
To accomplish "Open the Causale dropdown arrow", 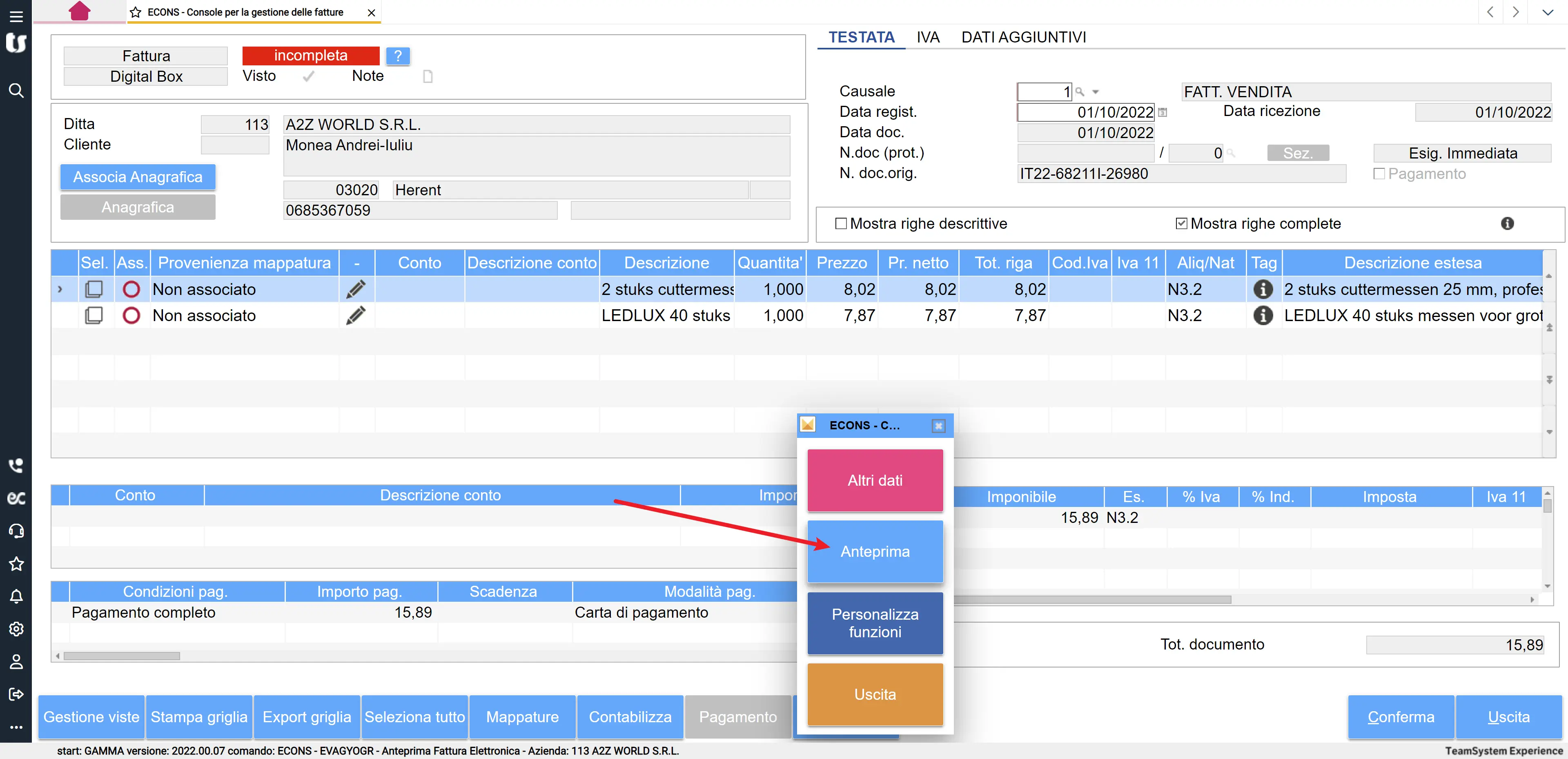I will tap(1096, 92).
